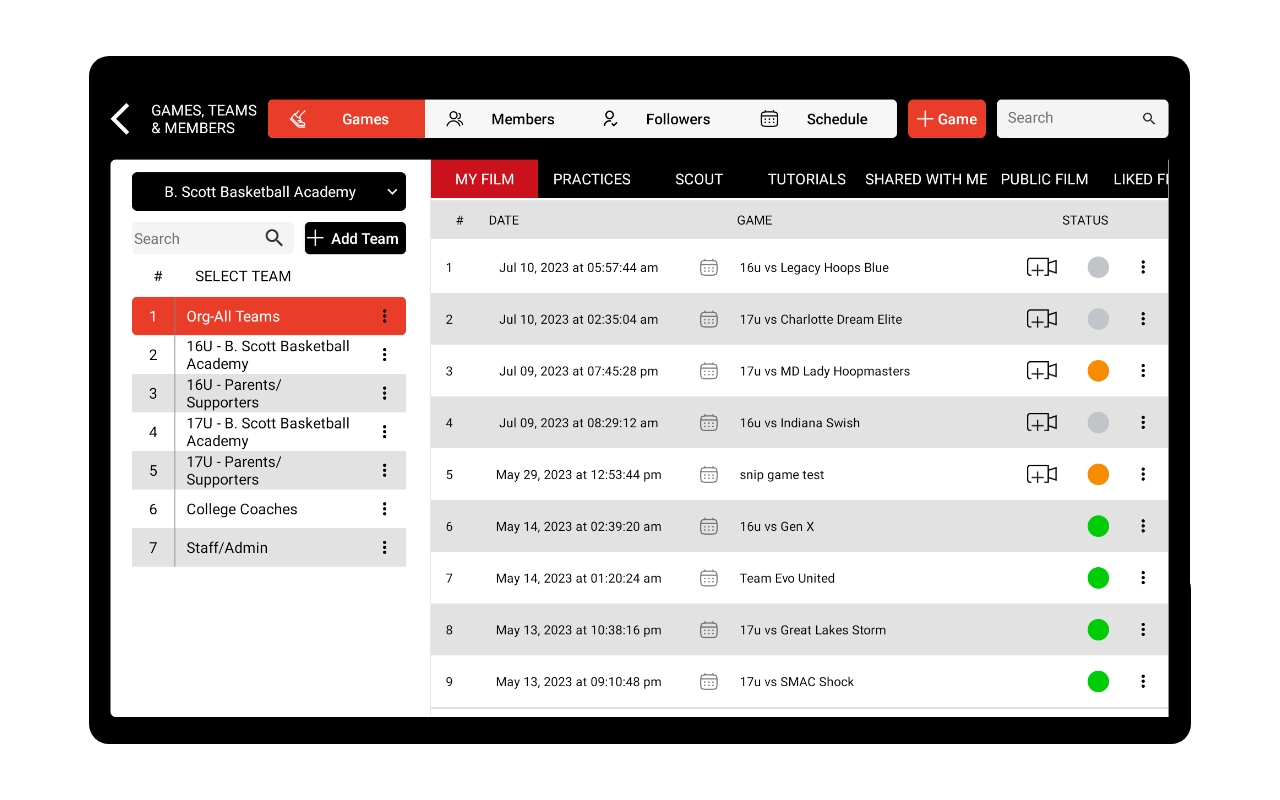Screen dimensions: 1280x800
Task: Open the TUTORIALS tab
Action: click(x=807, y=179)
